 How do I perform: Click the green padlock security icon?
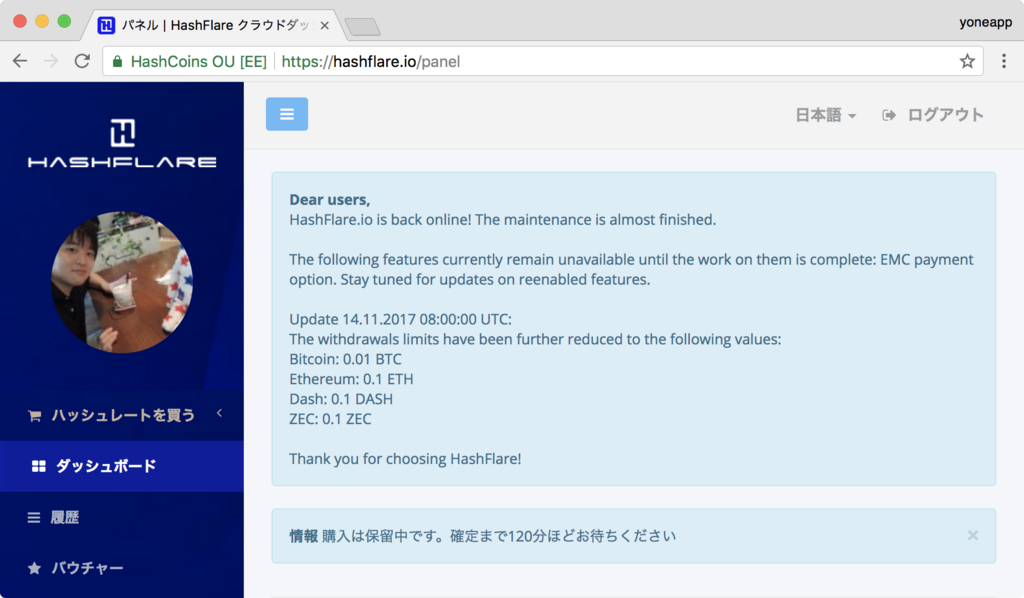[x=118, y=61]
